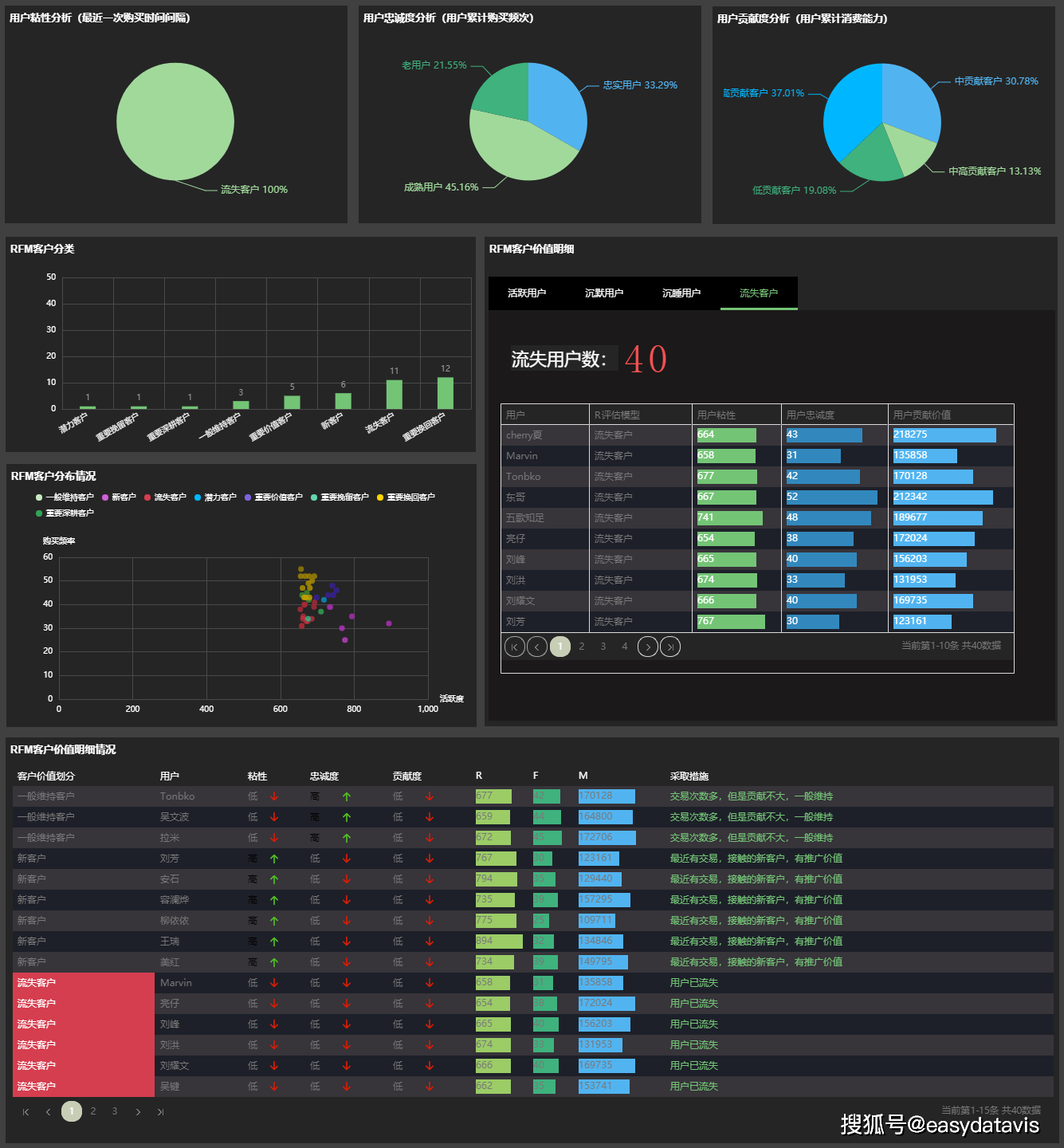1064x1148 pixels.
Task: Click the 老用户 21.55% pie slice
Action: [x=505, y=94]
